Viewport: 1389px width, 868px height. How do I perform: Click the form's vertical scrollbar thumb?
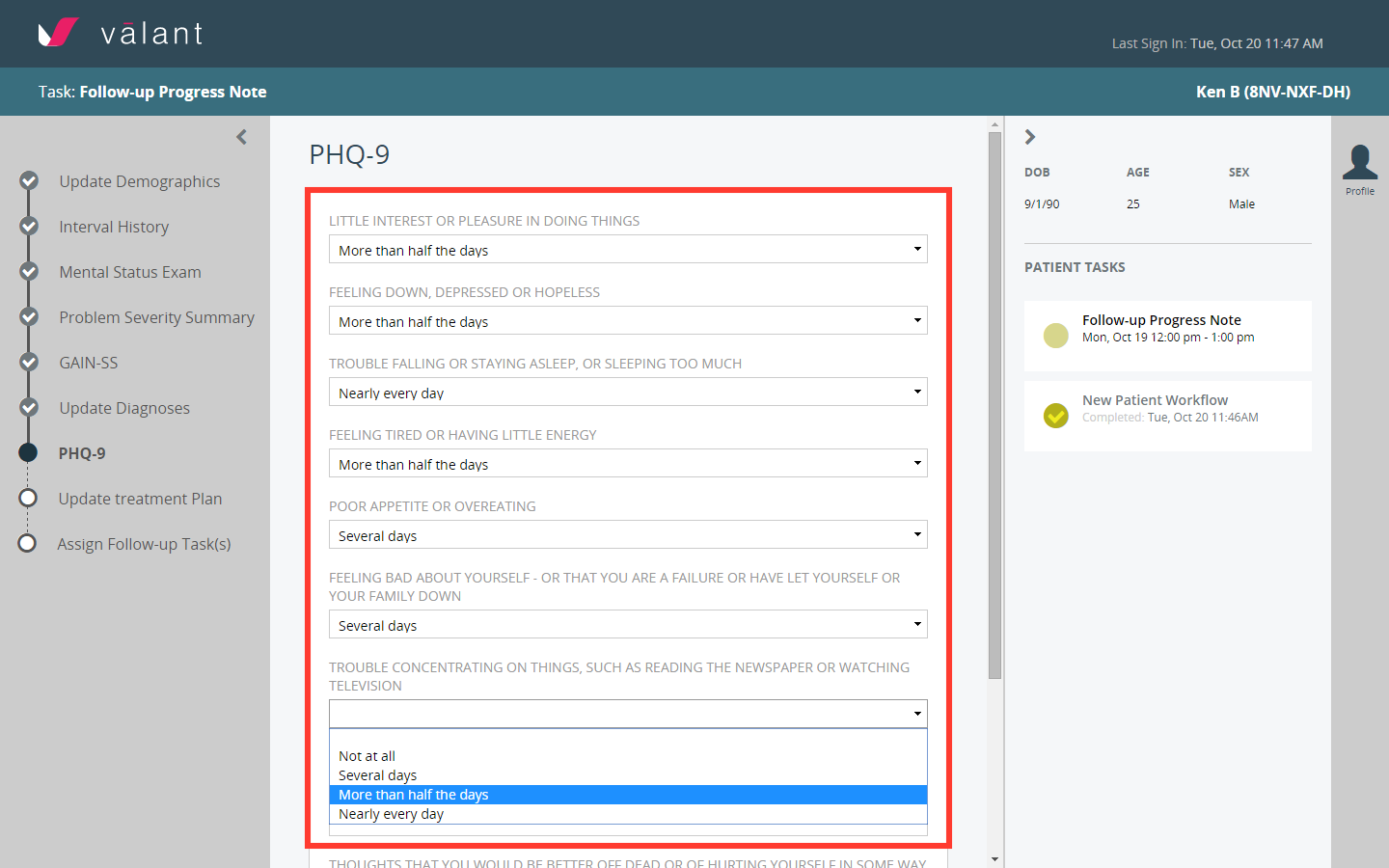click(x=994, y=405)
